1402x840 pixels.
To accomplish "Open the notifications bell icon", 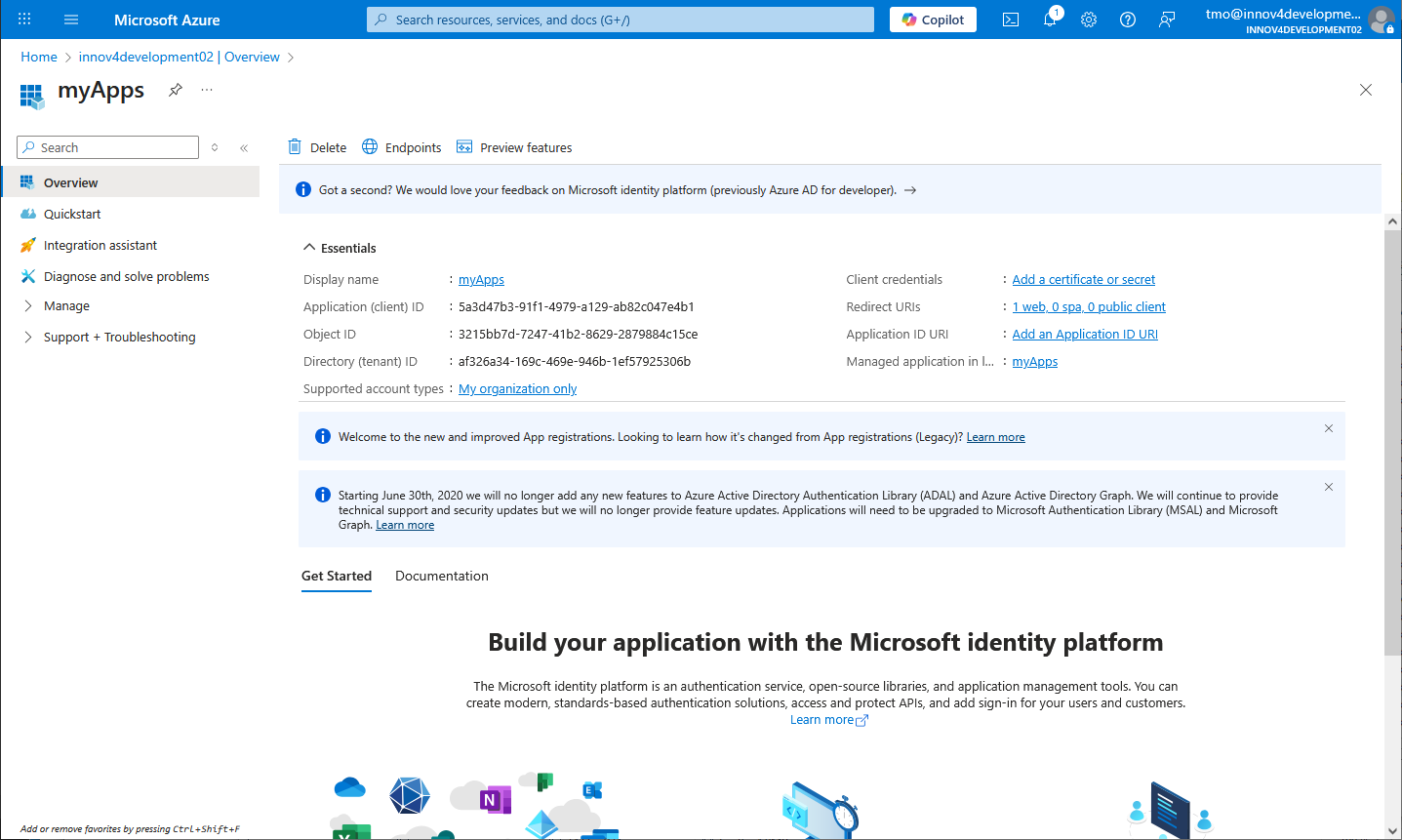I will pos(1050,20).
